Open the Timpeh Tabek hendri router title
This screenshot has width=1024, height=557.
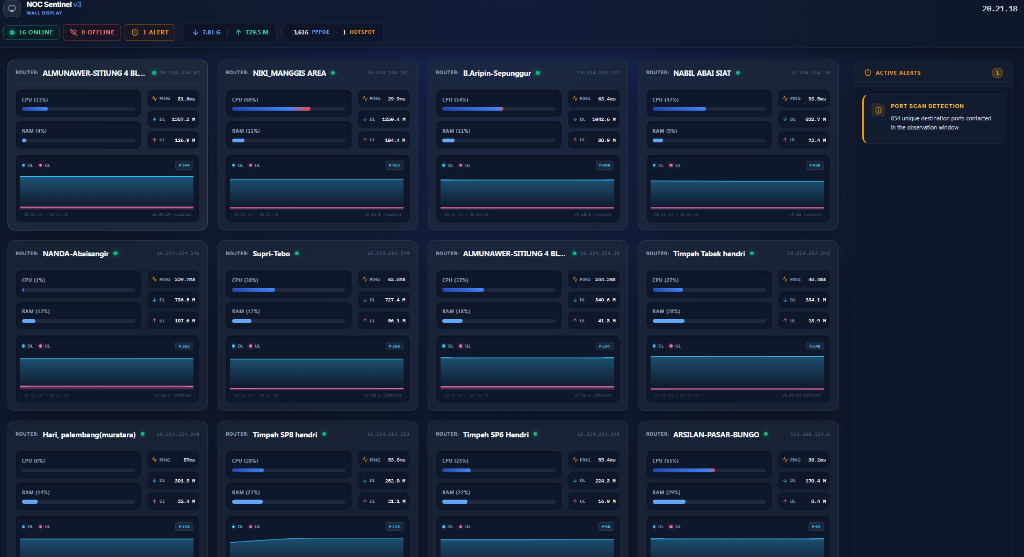[x=709, y=253]
